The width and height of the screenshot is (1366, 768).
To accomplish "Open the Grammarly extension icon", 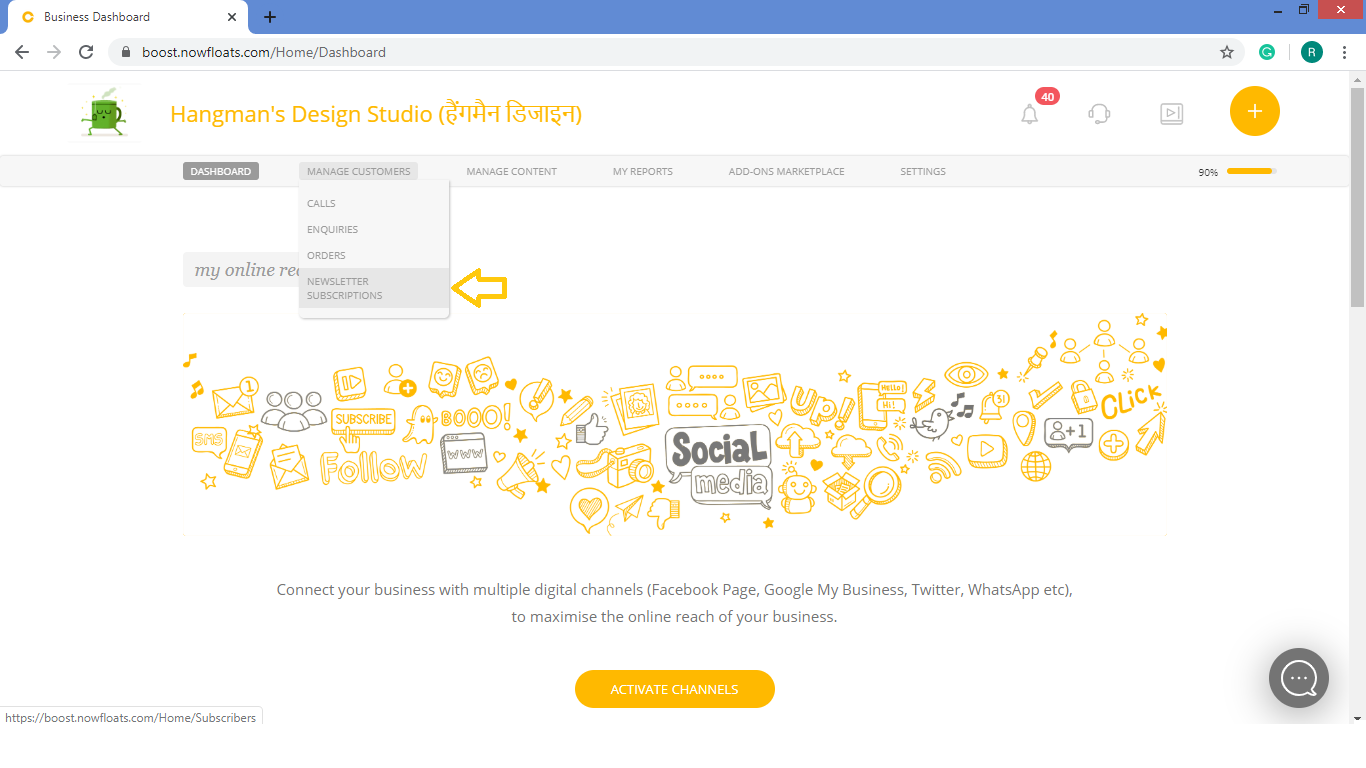I will pyautogui.click(x=1267, y=52).
